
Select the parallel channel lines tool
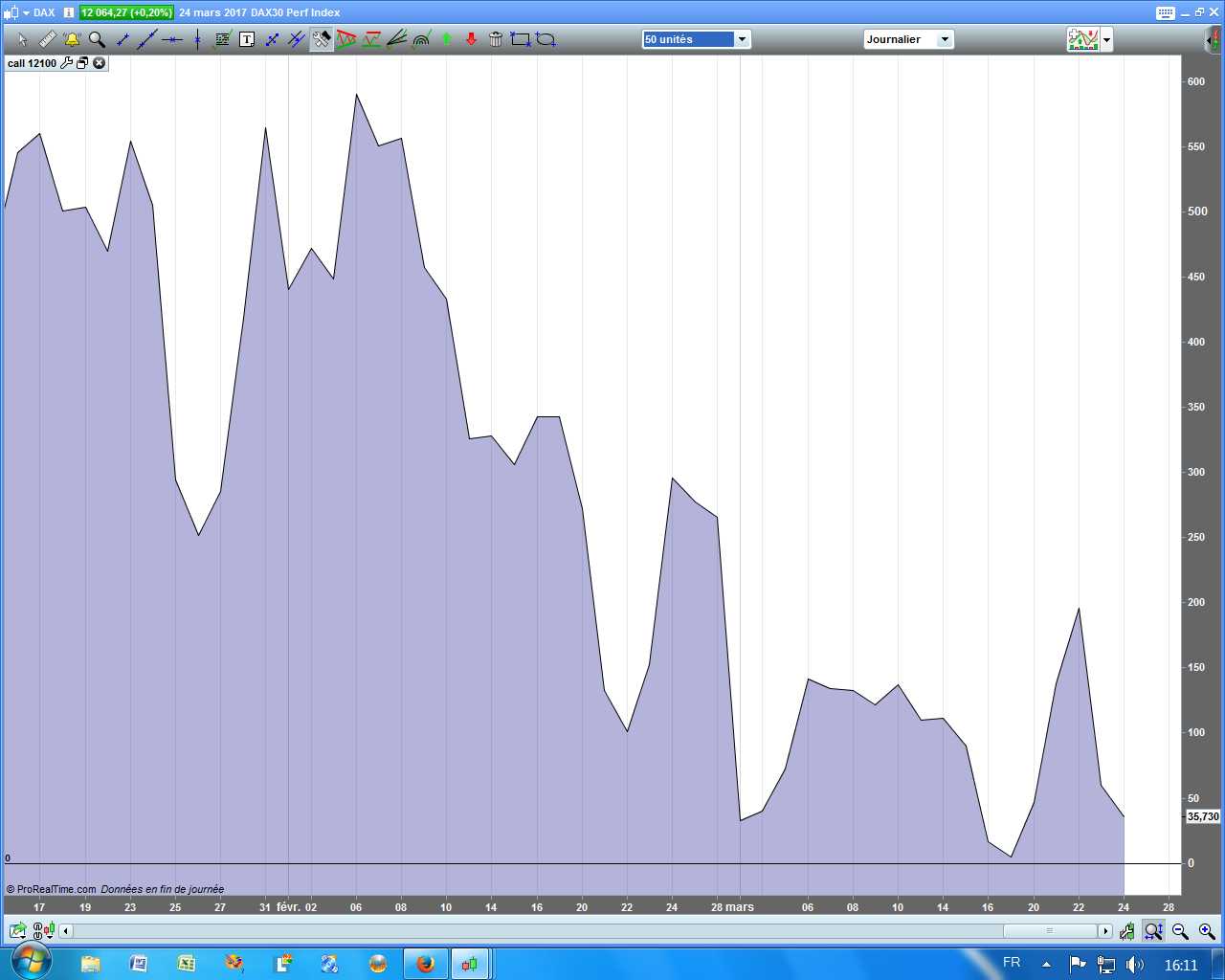coord(297,39)
